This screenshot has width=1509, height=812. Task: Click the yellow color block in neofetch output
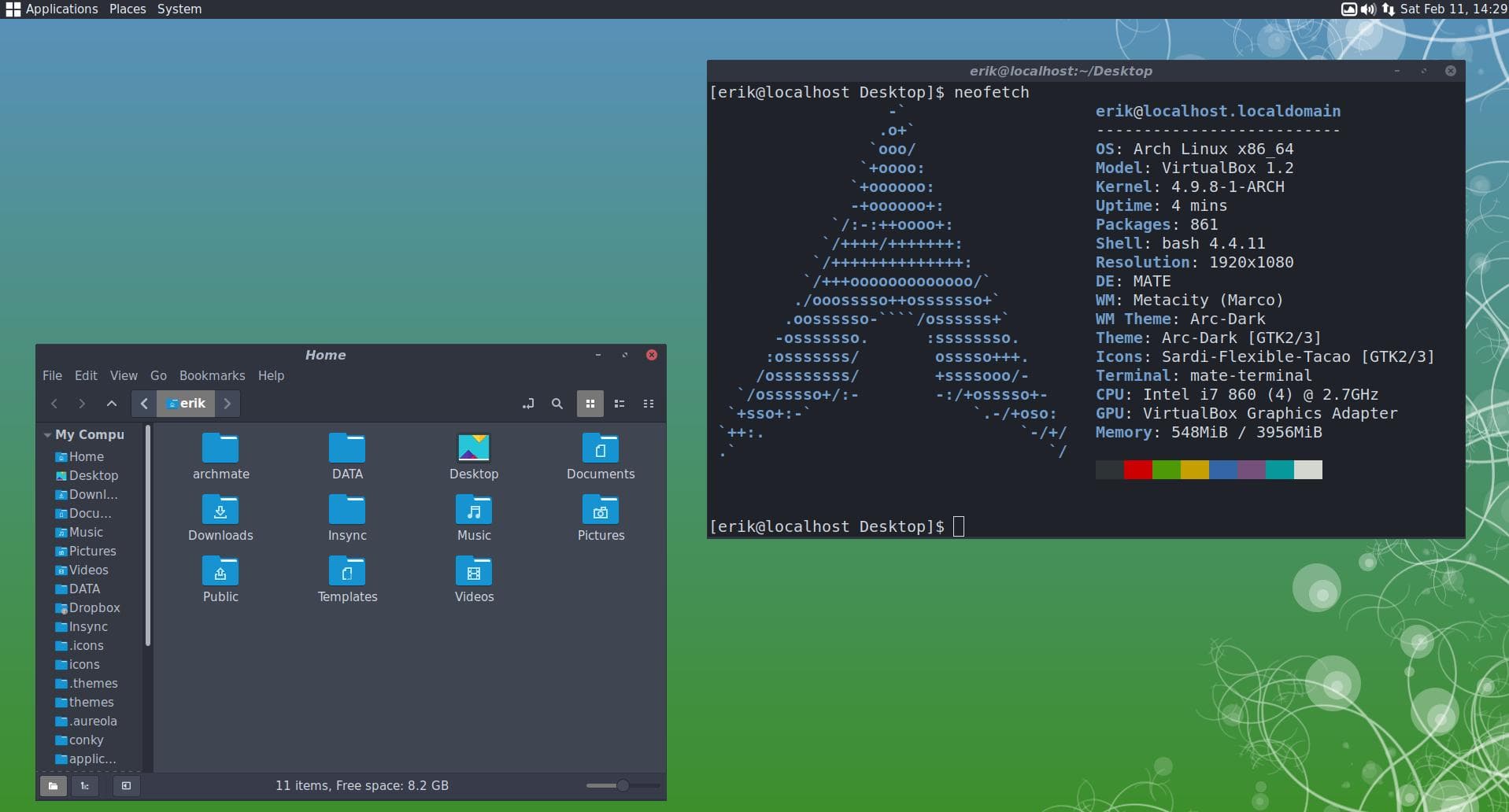(x=1195, y=470)
